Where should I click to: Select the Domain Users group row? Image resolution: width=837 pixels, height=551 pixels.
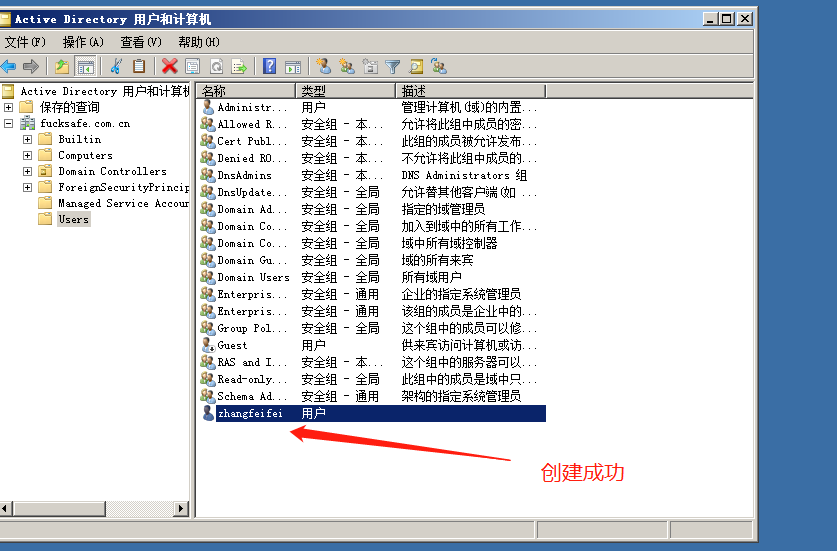(372, 278)
